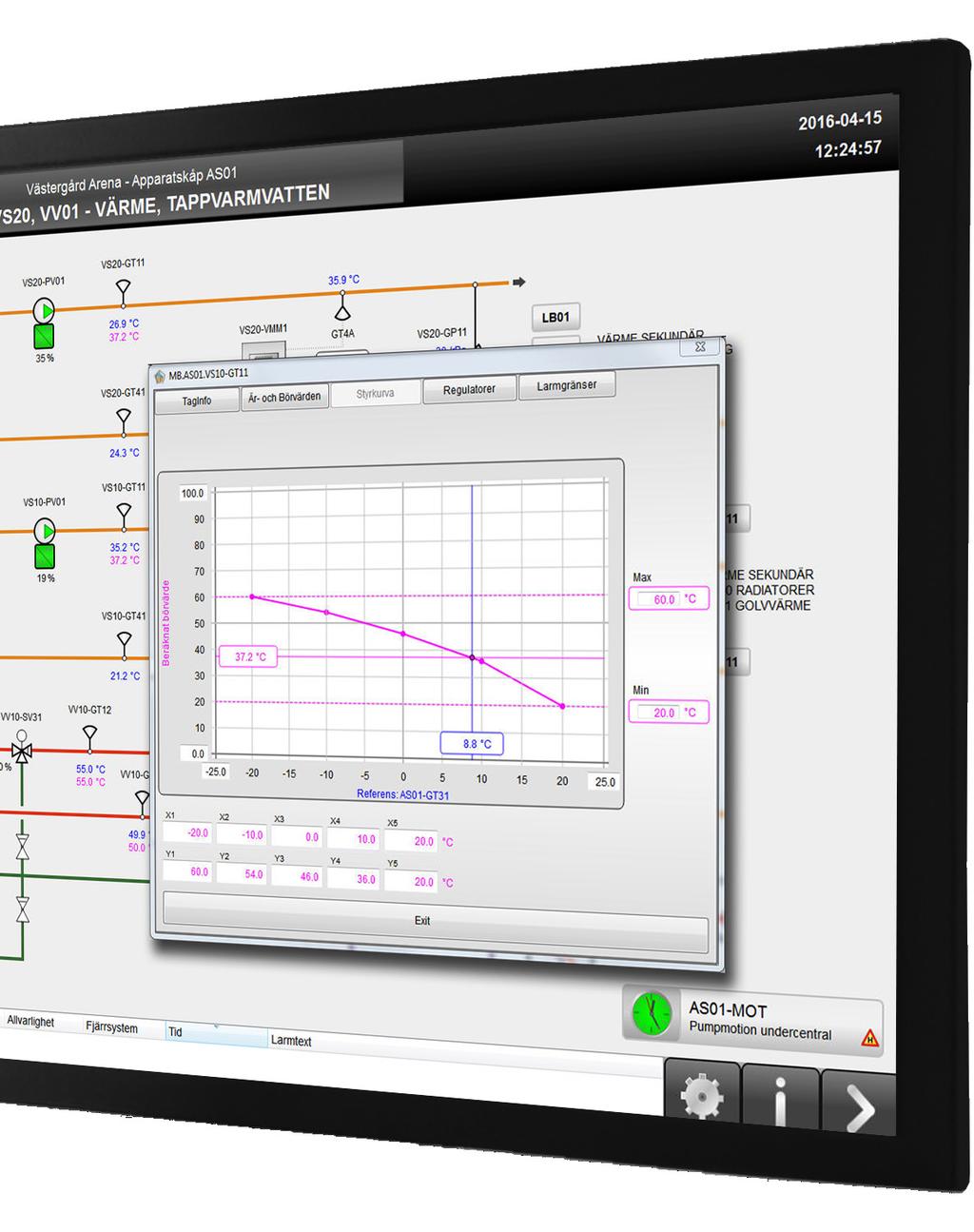Click the Y1 field showing 60.0
Viewport: 974px width, 1232px height.
tap(186, 871)
